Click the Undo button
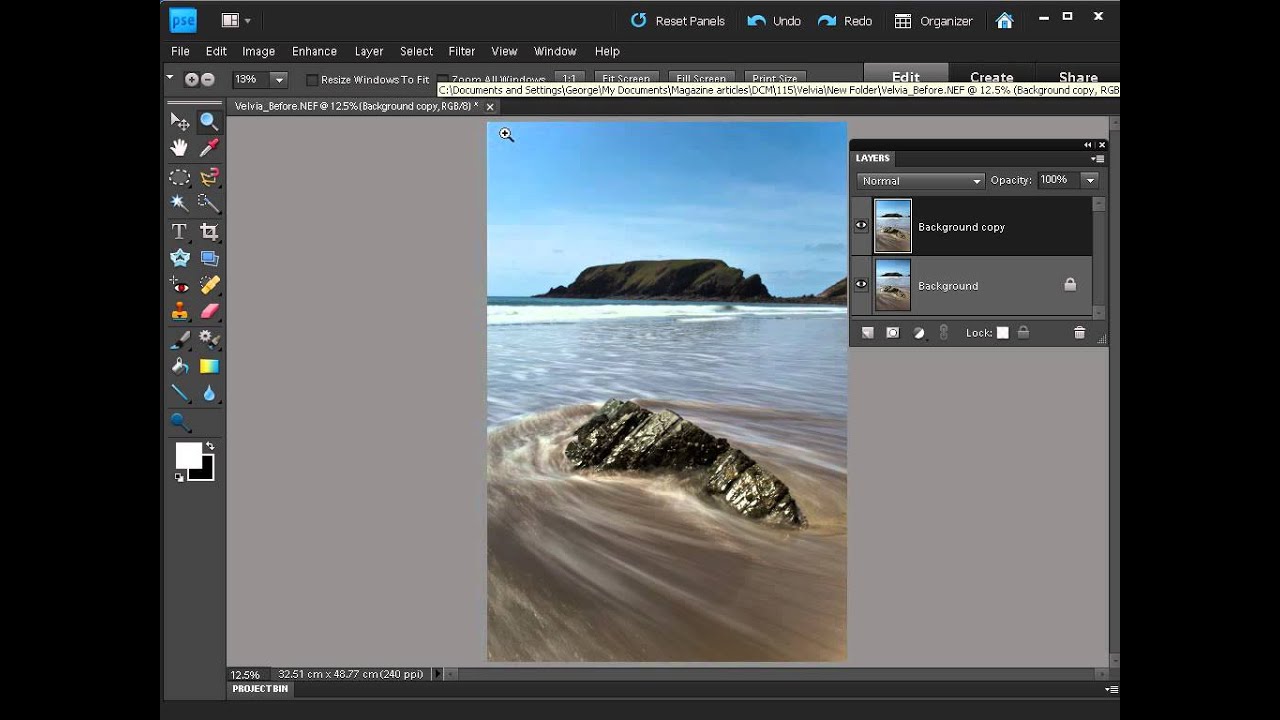Image resolution: width=1280 pixels, height=720 pixels. click(775, 21)
